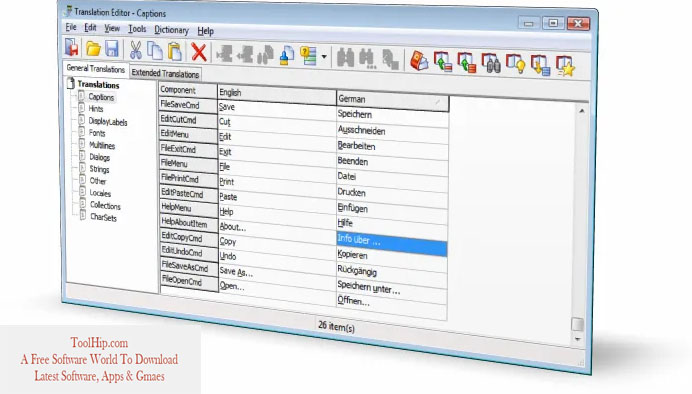Click the scrollbar up arrow
This screenshot has height=394, width=692.
[x=582, y=111]
